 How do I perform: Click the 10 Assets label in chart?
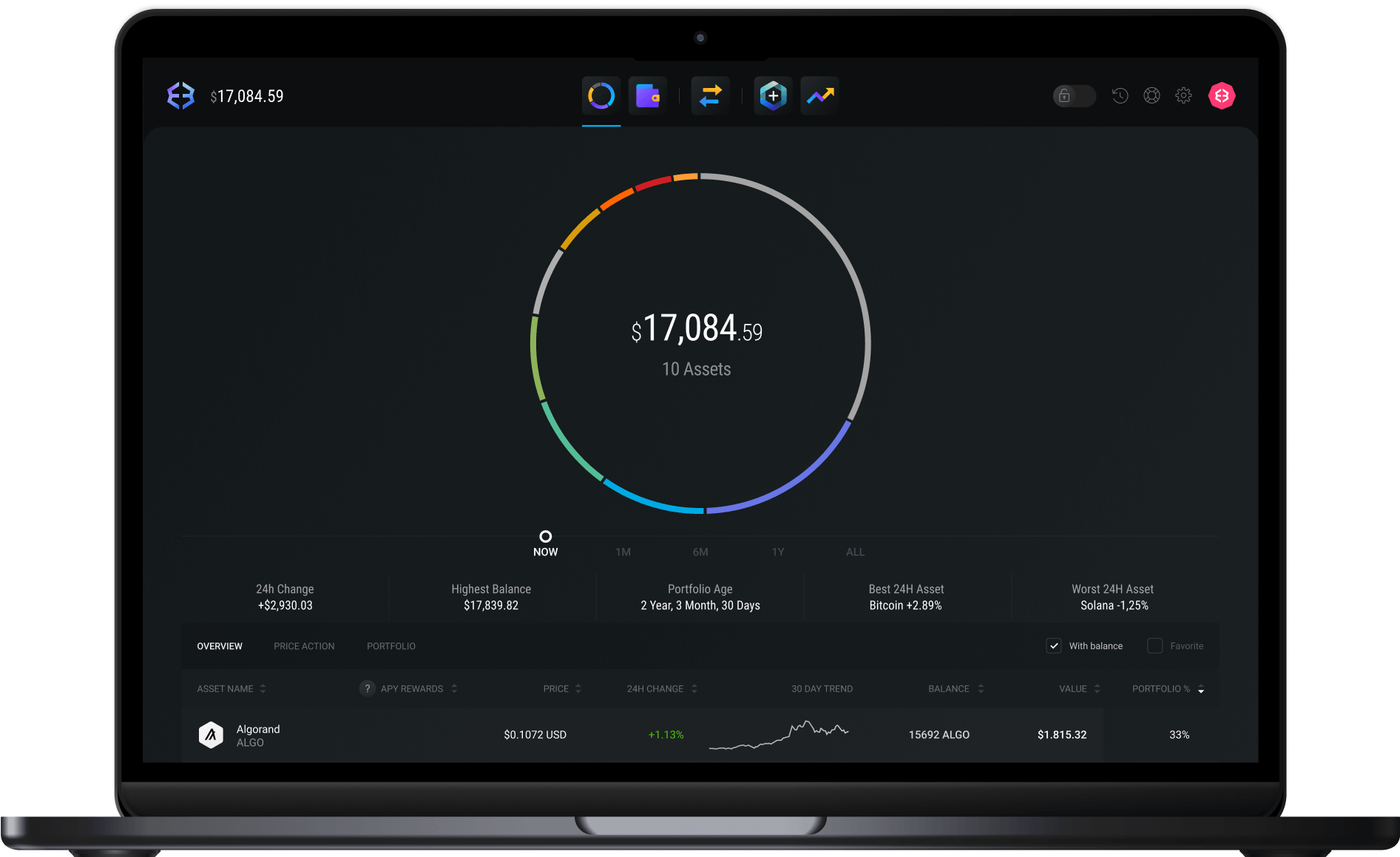(x=697, y=369)
